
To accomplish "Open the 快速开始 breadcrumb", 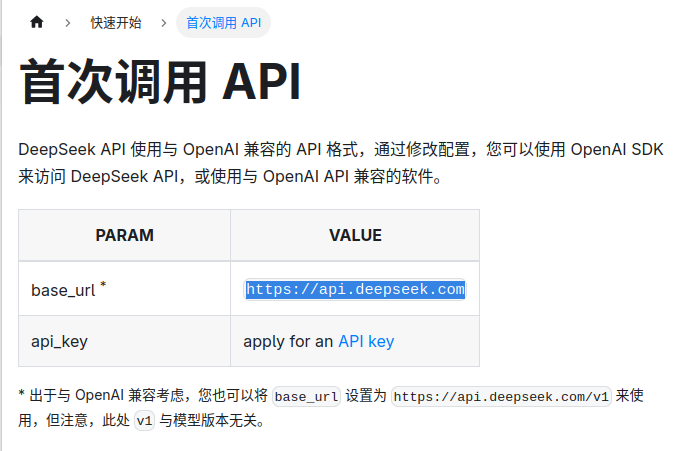I will tap(116, 23).
